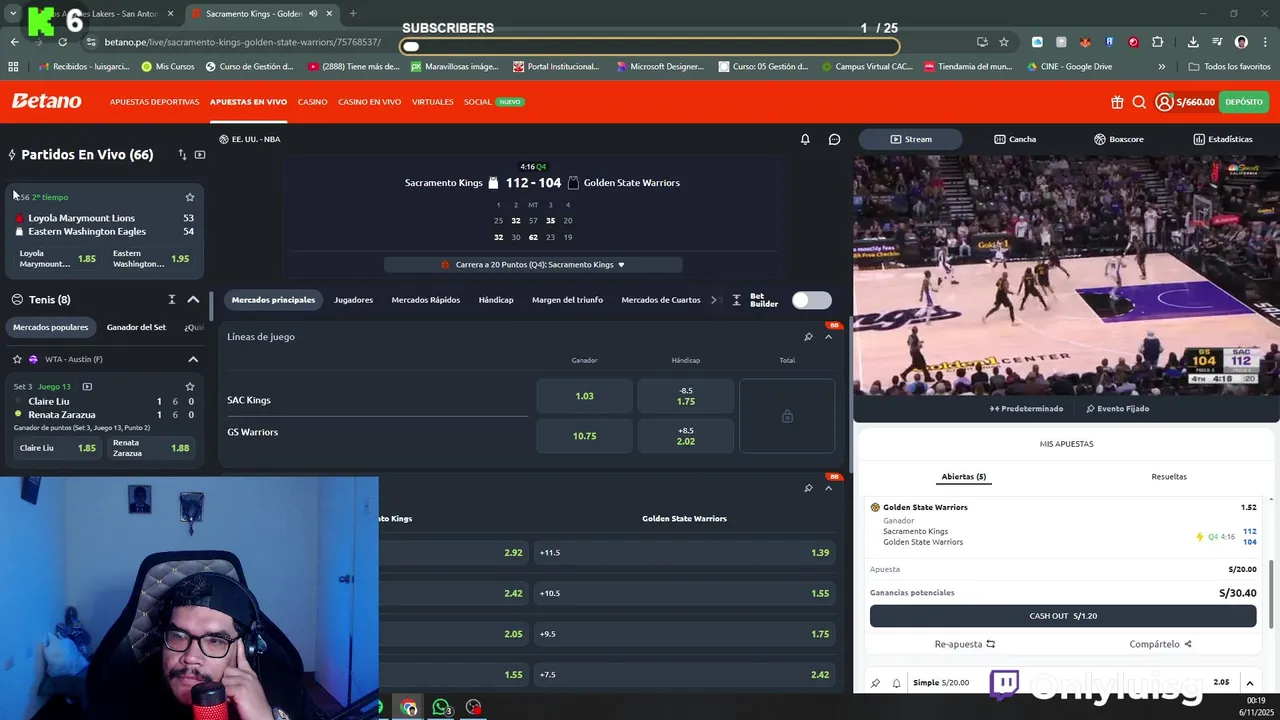The width and height of the screenshot is (1280, 720).
Task: Open the Betano search icon
Action: [x=1139, y=102]
